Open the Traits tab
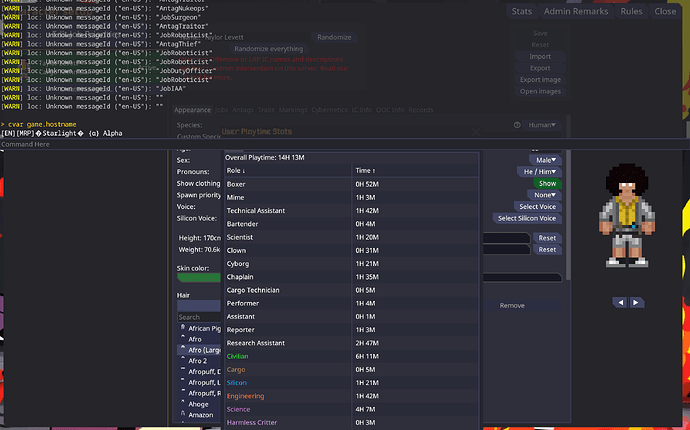 coord(266,110)
